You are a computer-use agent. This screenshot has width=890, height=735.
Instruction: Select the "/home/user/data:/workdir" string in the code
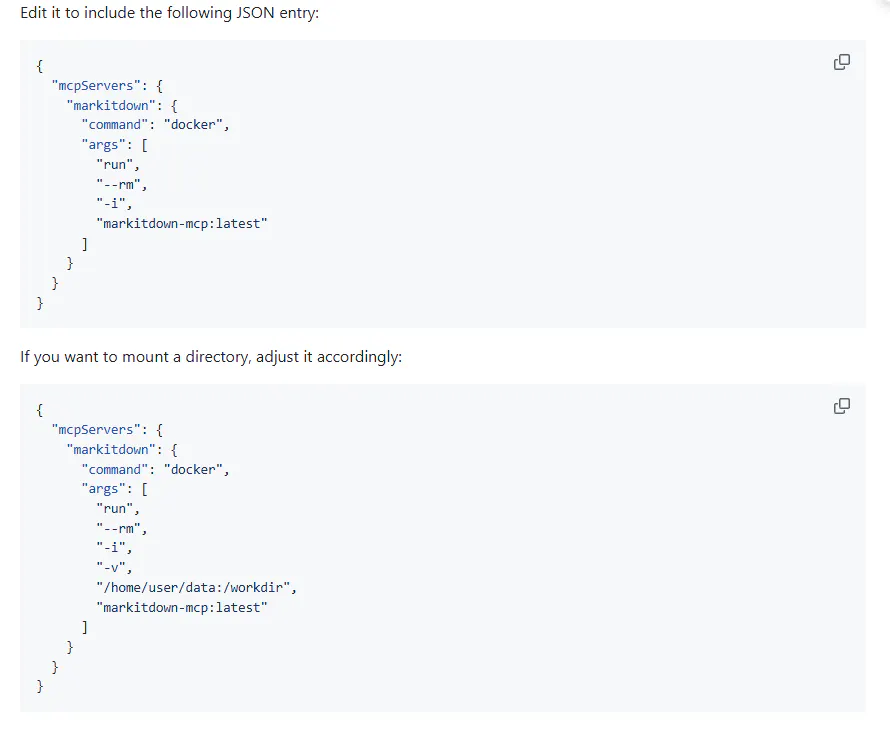click(193, 587)
